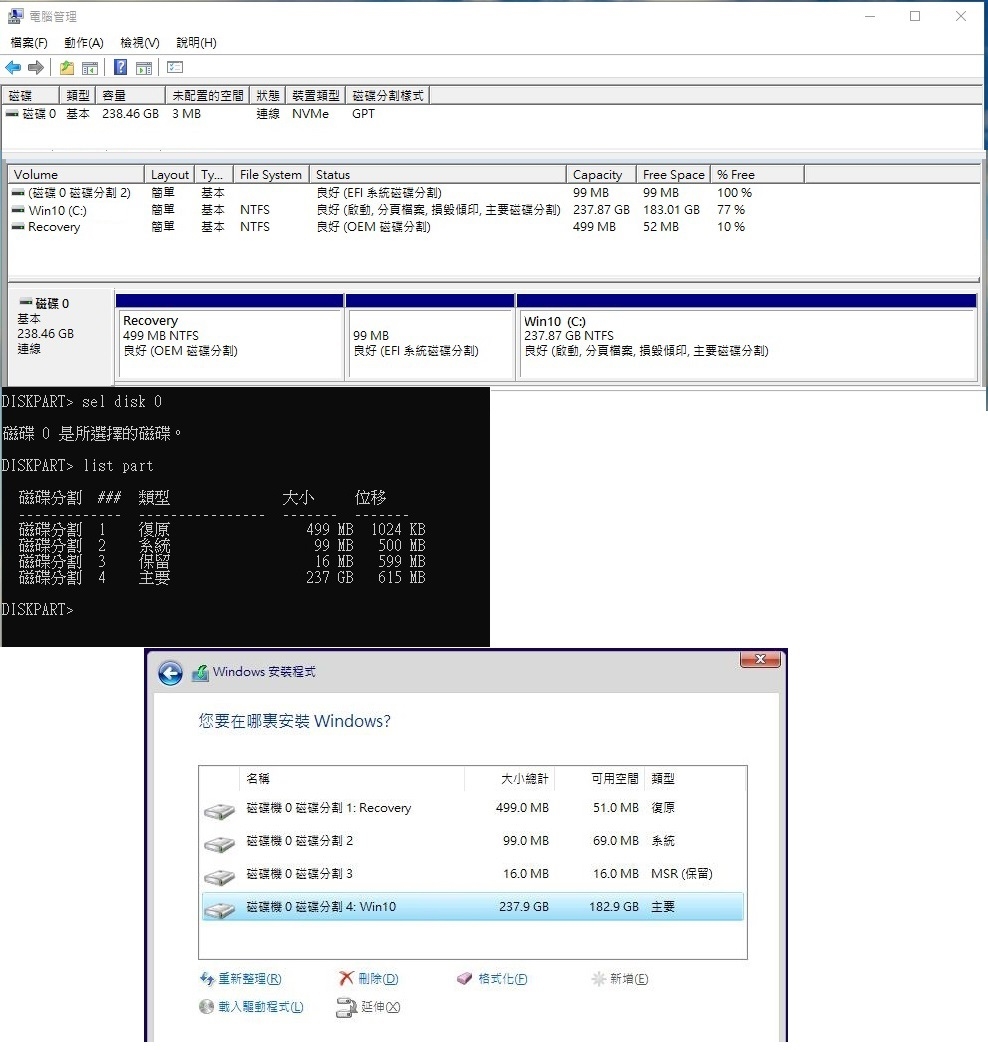Click the Show/Hide Action Pane toolbar icon
Screen dimensions: 988x1050
tap(143, 68)
